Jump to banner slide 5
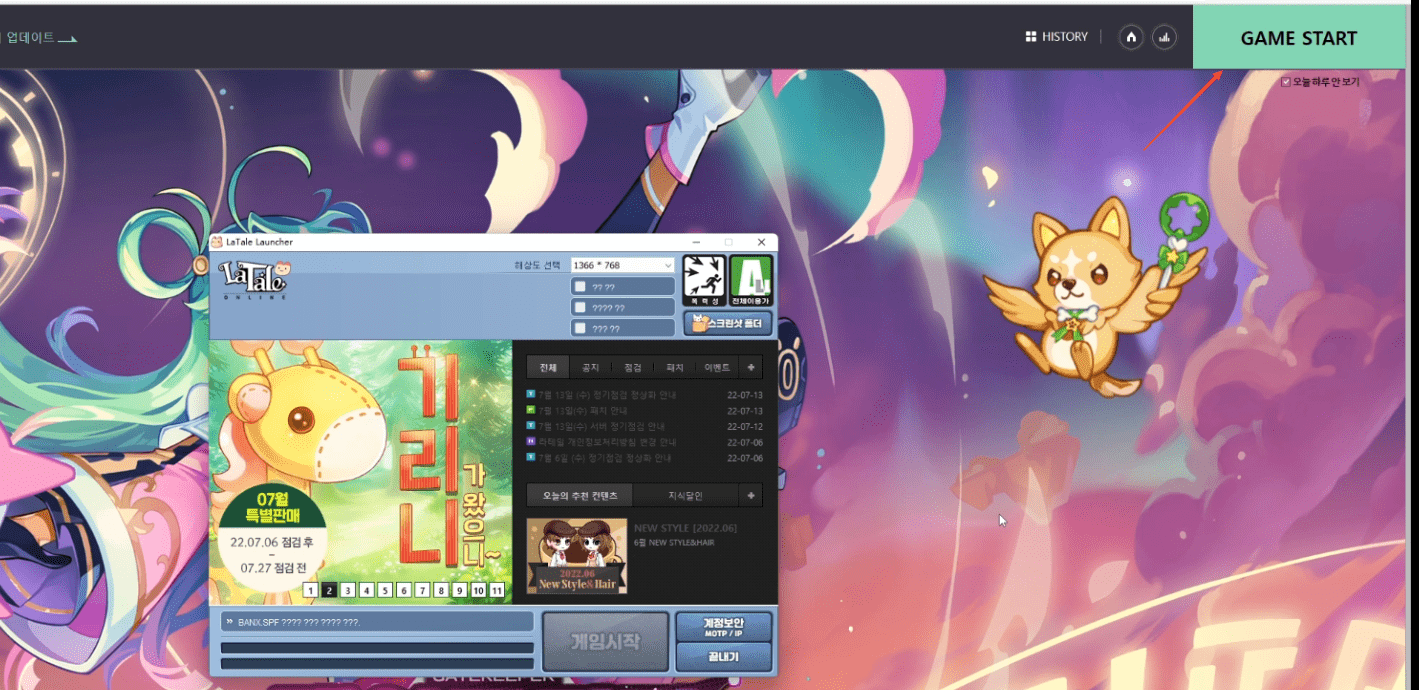 point(385,590)
